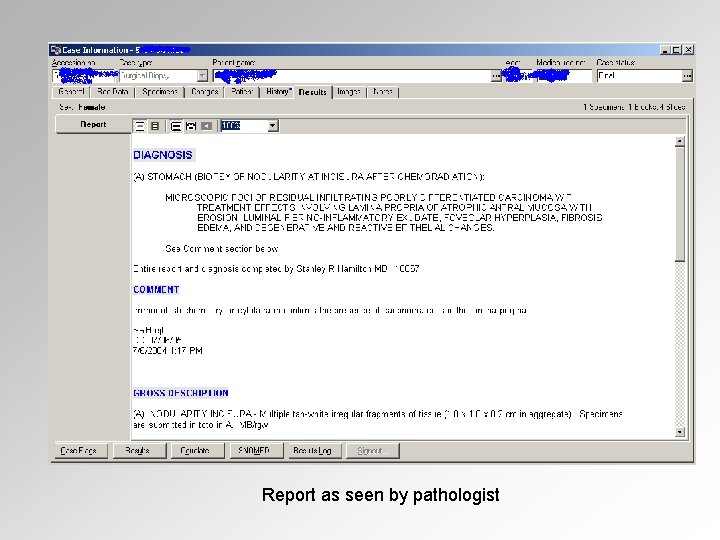Click the 100% zoom value field
720x540 pixels.
(x=244, y=126)
